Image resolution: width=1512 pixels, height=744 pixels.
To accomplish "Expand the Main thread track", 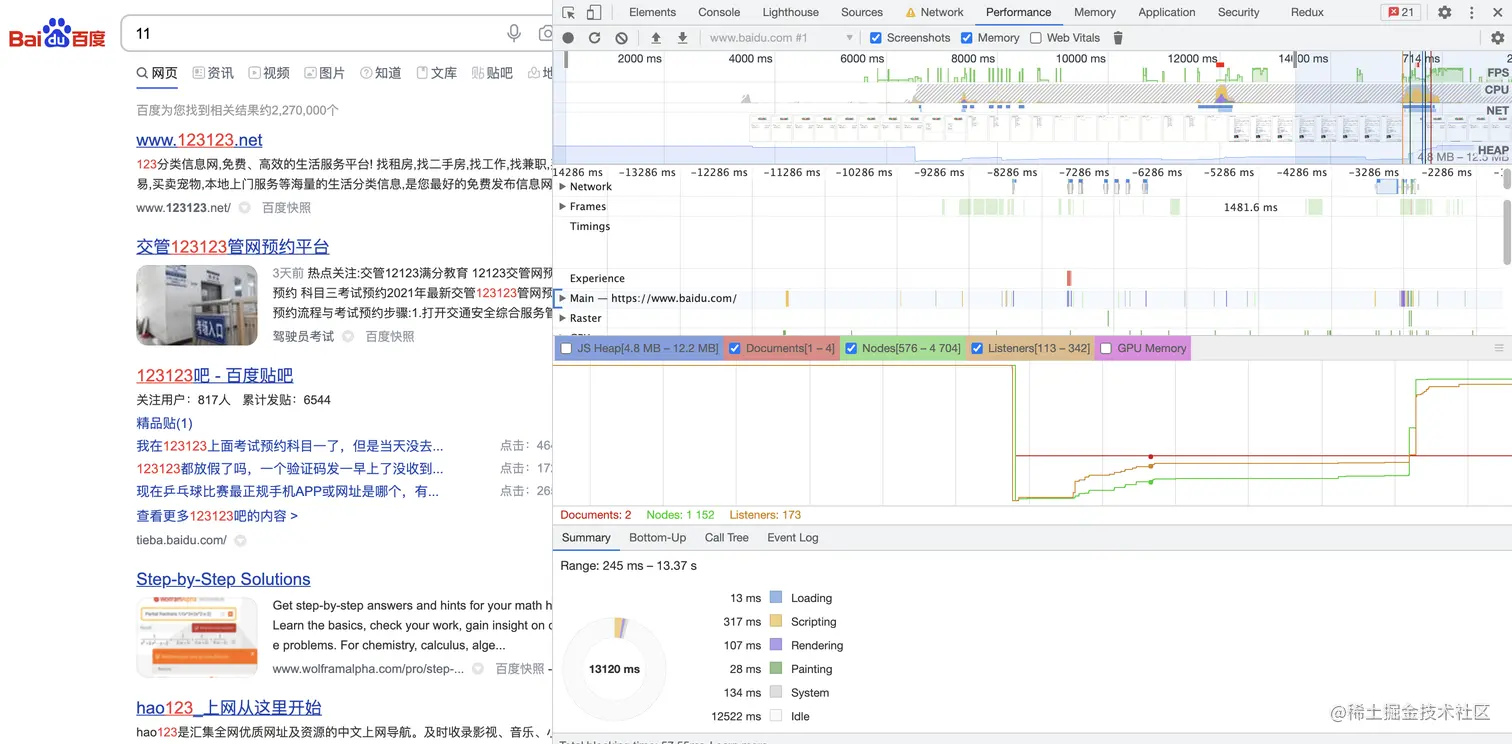I will tap(563, 298).
